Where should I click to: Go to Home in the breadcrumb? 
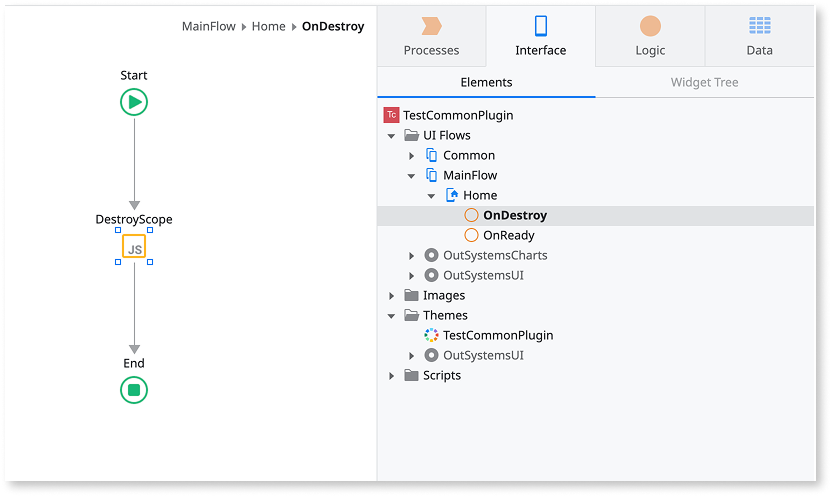(x=269, y=26)
